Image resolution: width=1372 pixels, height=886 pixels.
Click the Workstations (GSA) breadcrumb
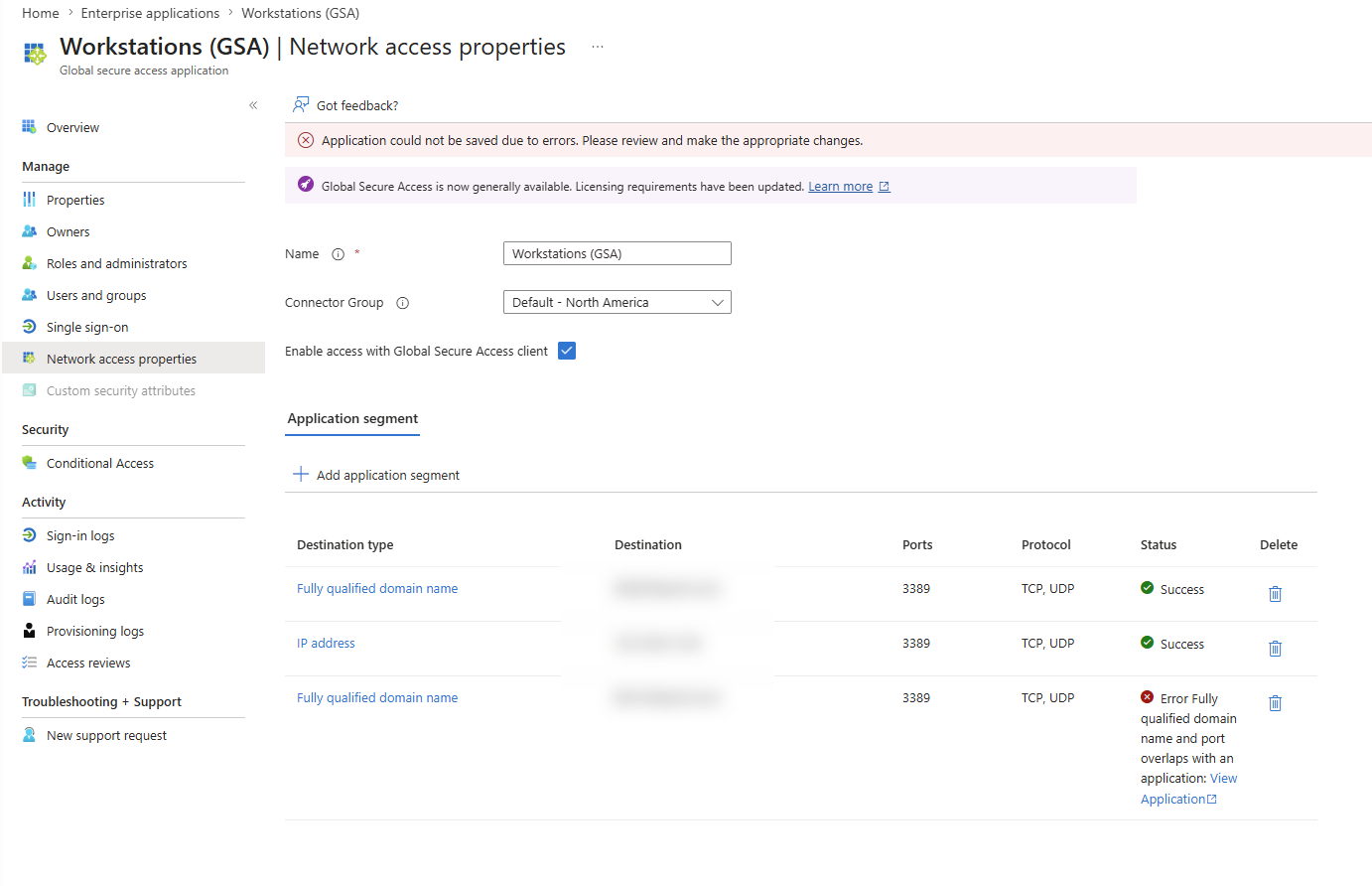301,13
